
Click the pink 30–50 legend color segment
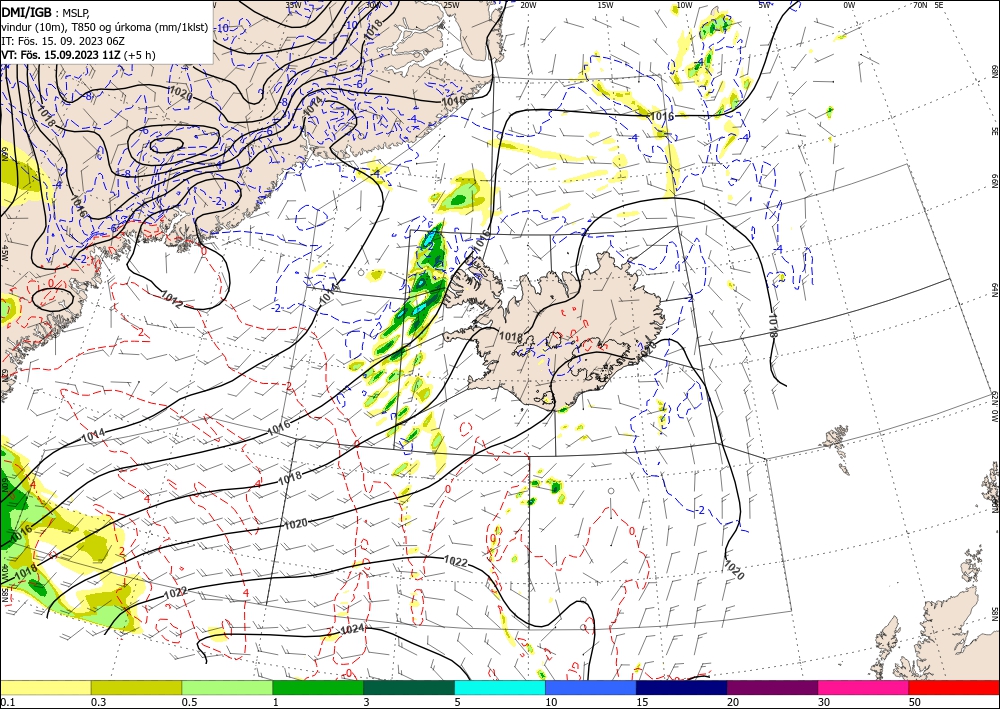tap(864, 687)
